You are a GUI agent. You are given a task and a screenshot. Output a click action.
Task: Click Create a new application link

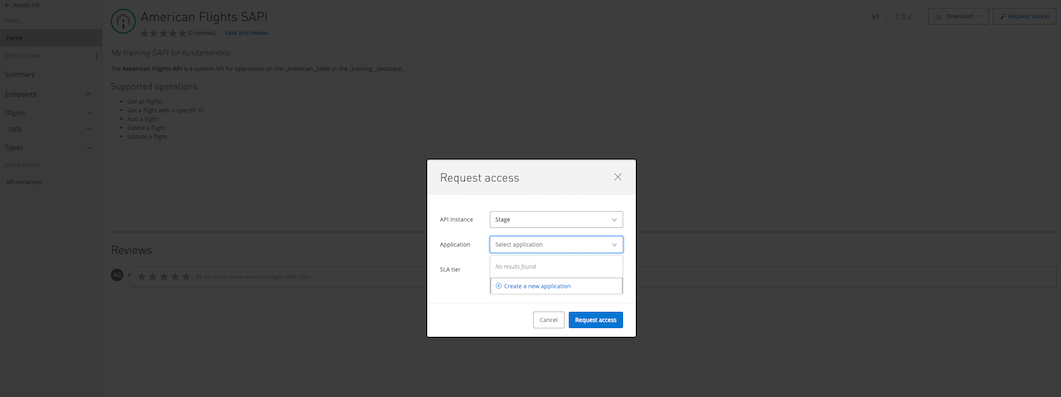[x=537, y=286]
